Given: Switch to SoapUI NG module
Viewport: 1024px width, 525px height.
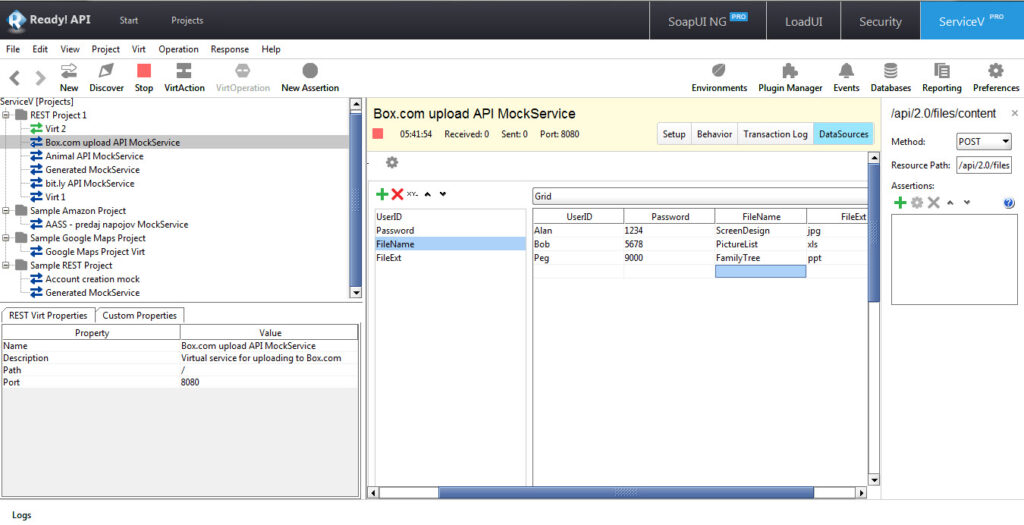Looking at the screenshot, I should click(x=707, y=21).
